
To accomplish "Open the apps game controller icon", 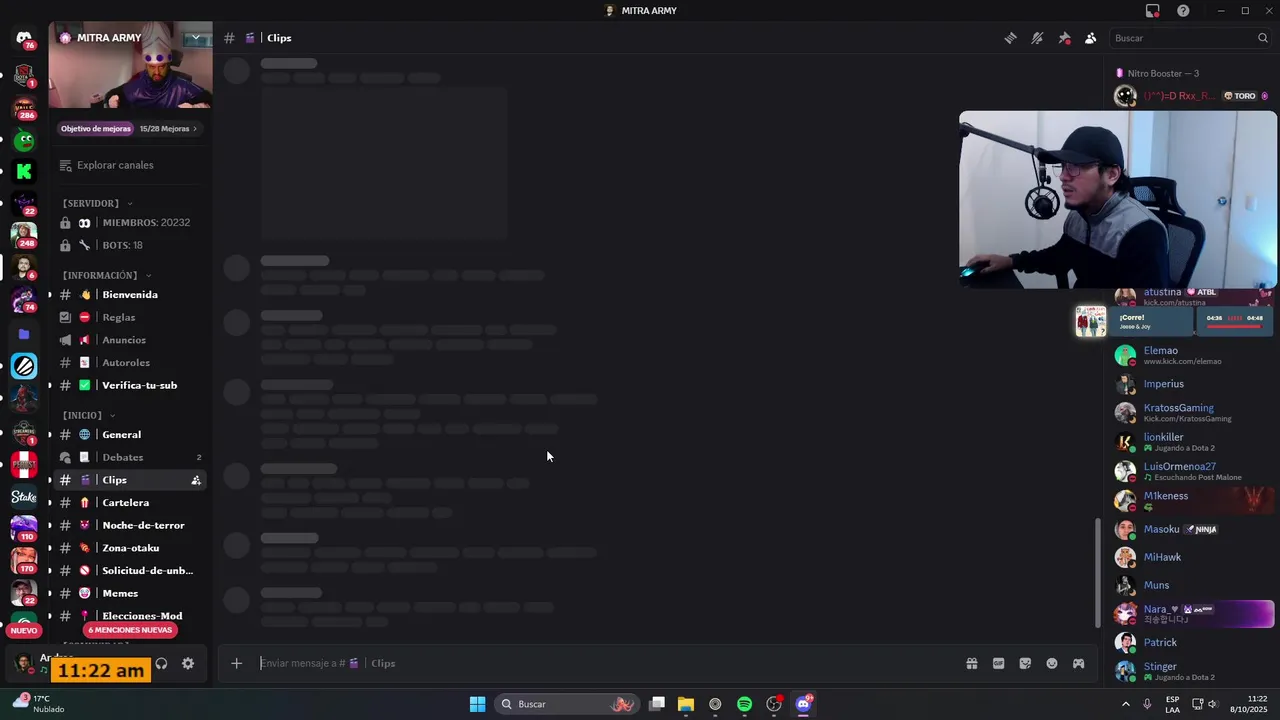I will click(1078, 663).
